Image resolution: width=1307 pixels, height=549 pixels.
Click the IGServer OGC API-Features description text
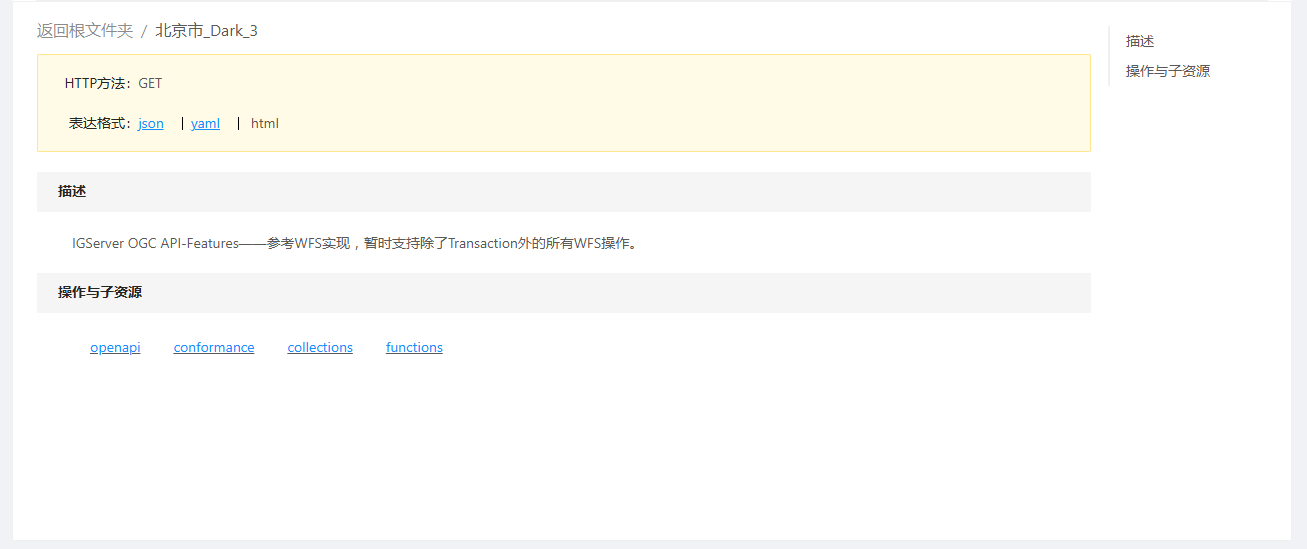coord(354,243)
